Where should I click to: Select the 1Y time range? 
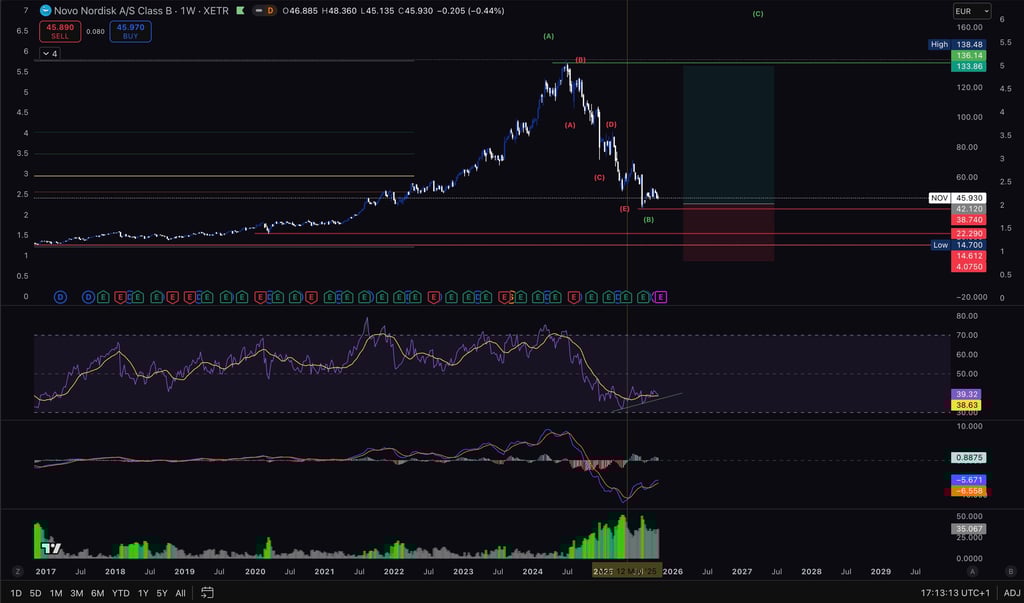pyautogui.click(x=143, y=593)
